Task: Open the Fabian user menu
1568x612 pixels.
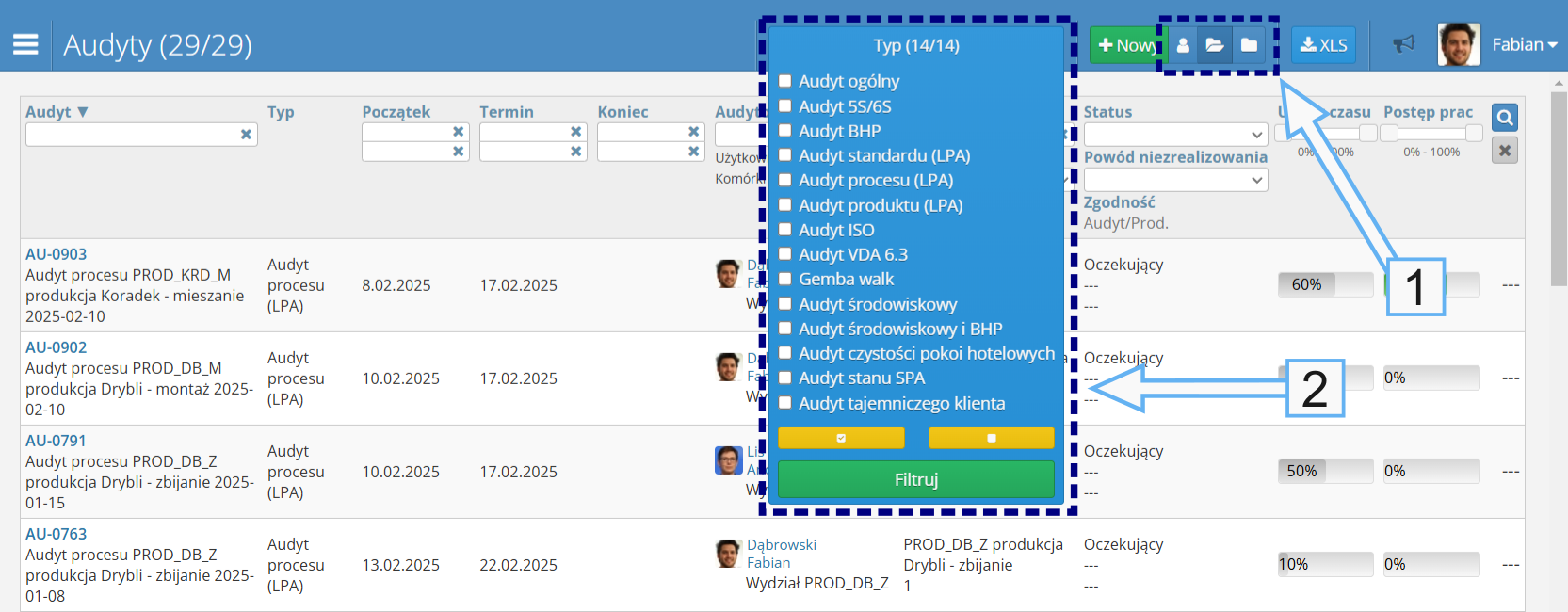Action: click(1524, 44)
